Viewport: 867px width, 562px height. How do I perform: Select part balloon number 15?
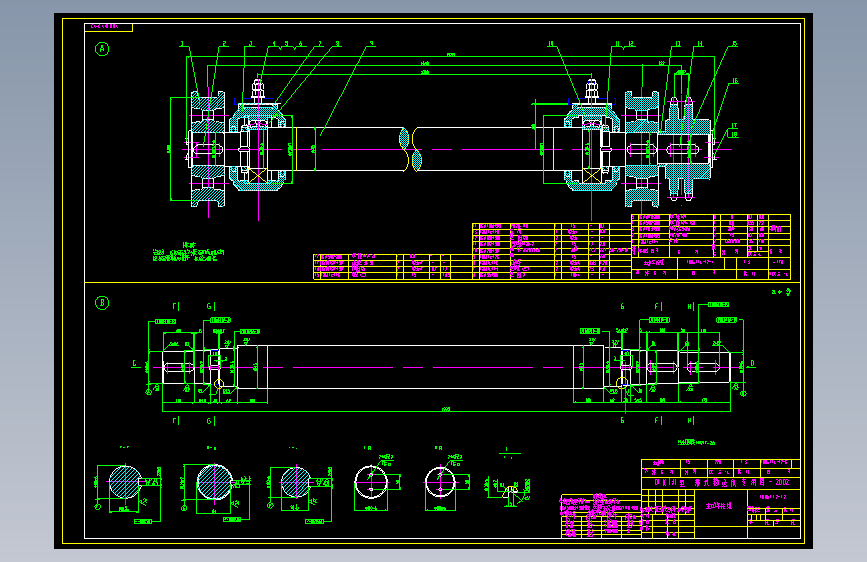734,44
